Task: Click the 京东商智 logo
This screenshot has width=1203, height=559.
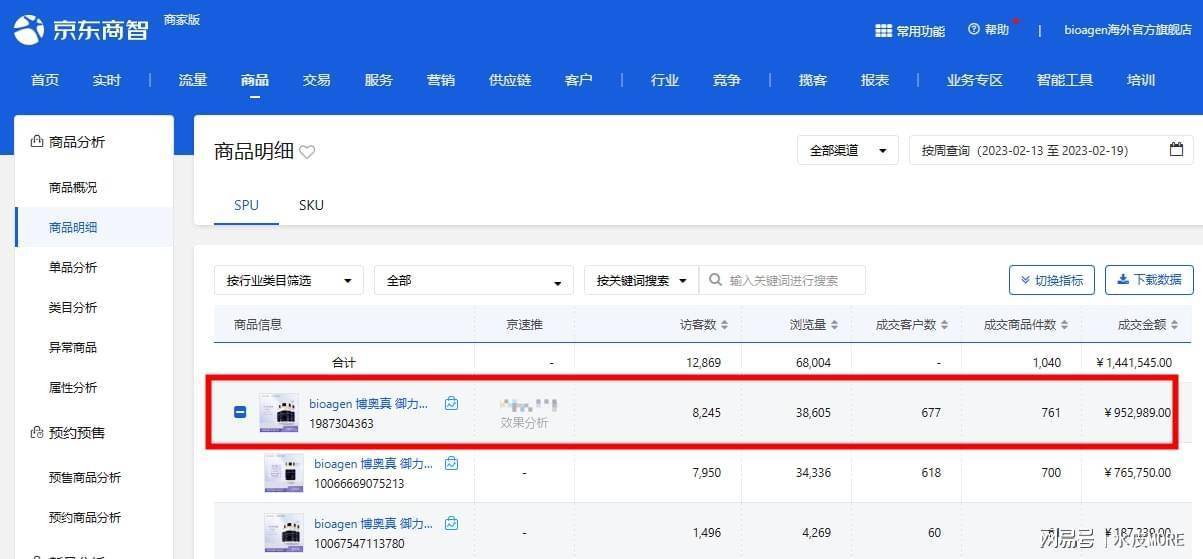Action: pyautogui.click(x=81, y=29)
